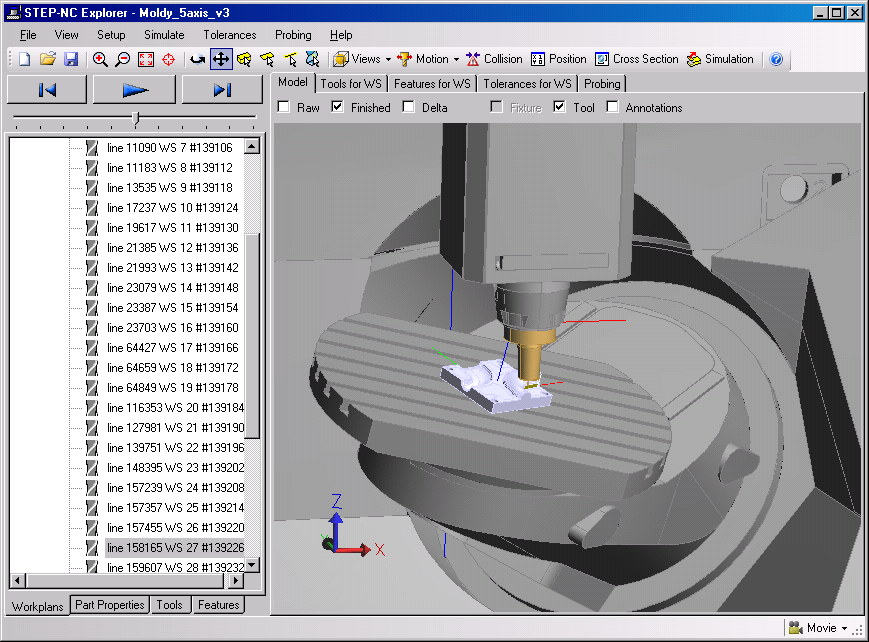Image resolution: width=869 pixels, height=642 pixels.
Task: Click the Rotate view arrow icon
Action: point(196,59)
